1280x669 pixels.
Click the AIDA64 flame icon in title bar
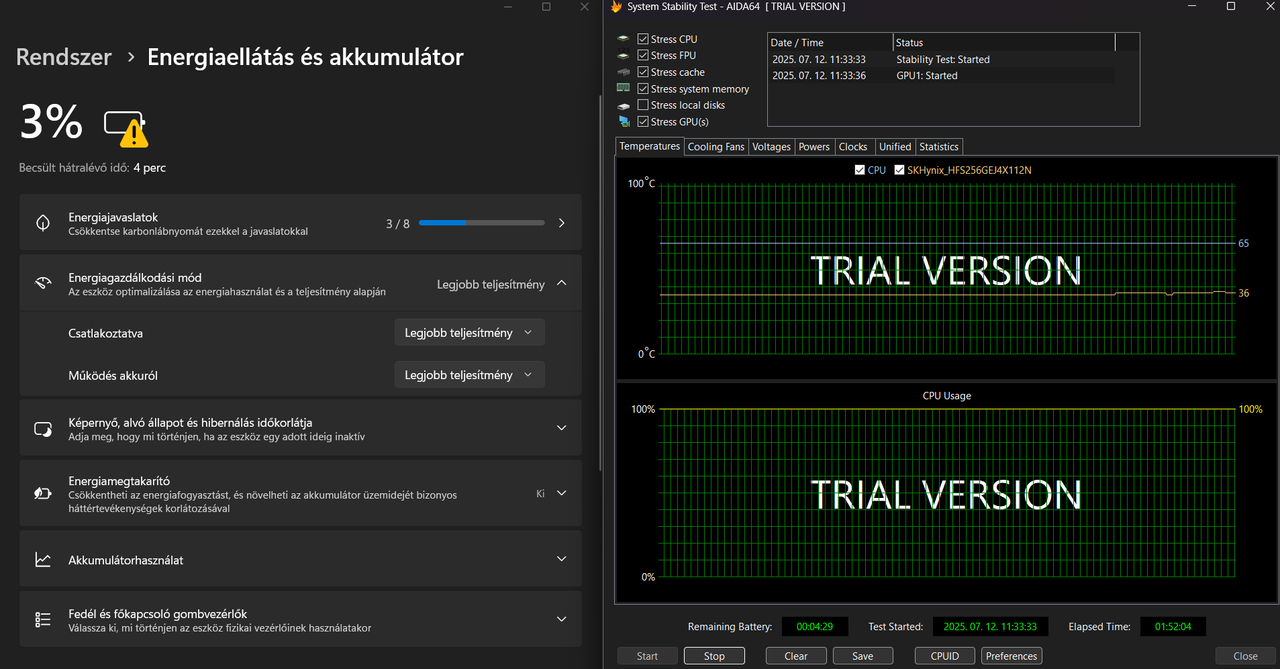[x=617, y=7]
